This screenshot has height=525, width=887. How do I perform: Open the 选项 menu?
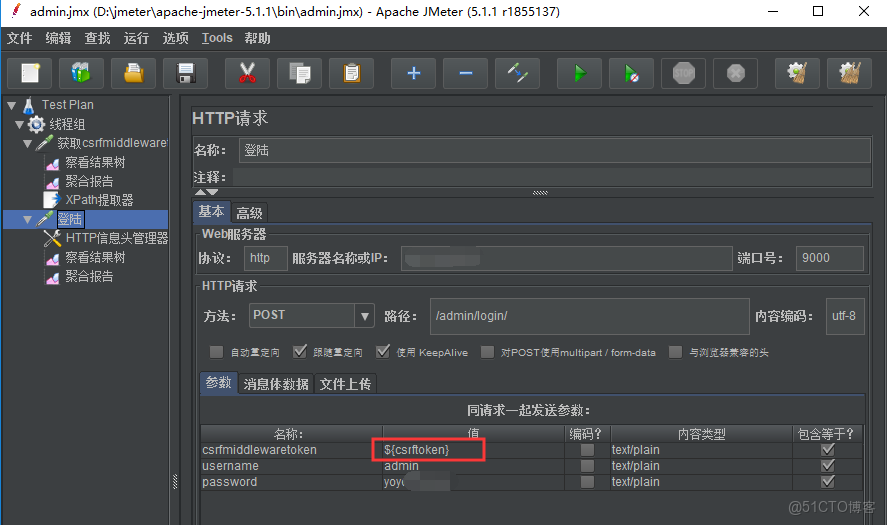(x=175, y=38)
